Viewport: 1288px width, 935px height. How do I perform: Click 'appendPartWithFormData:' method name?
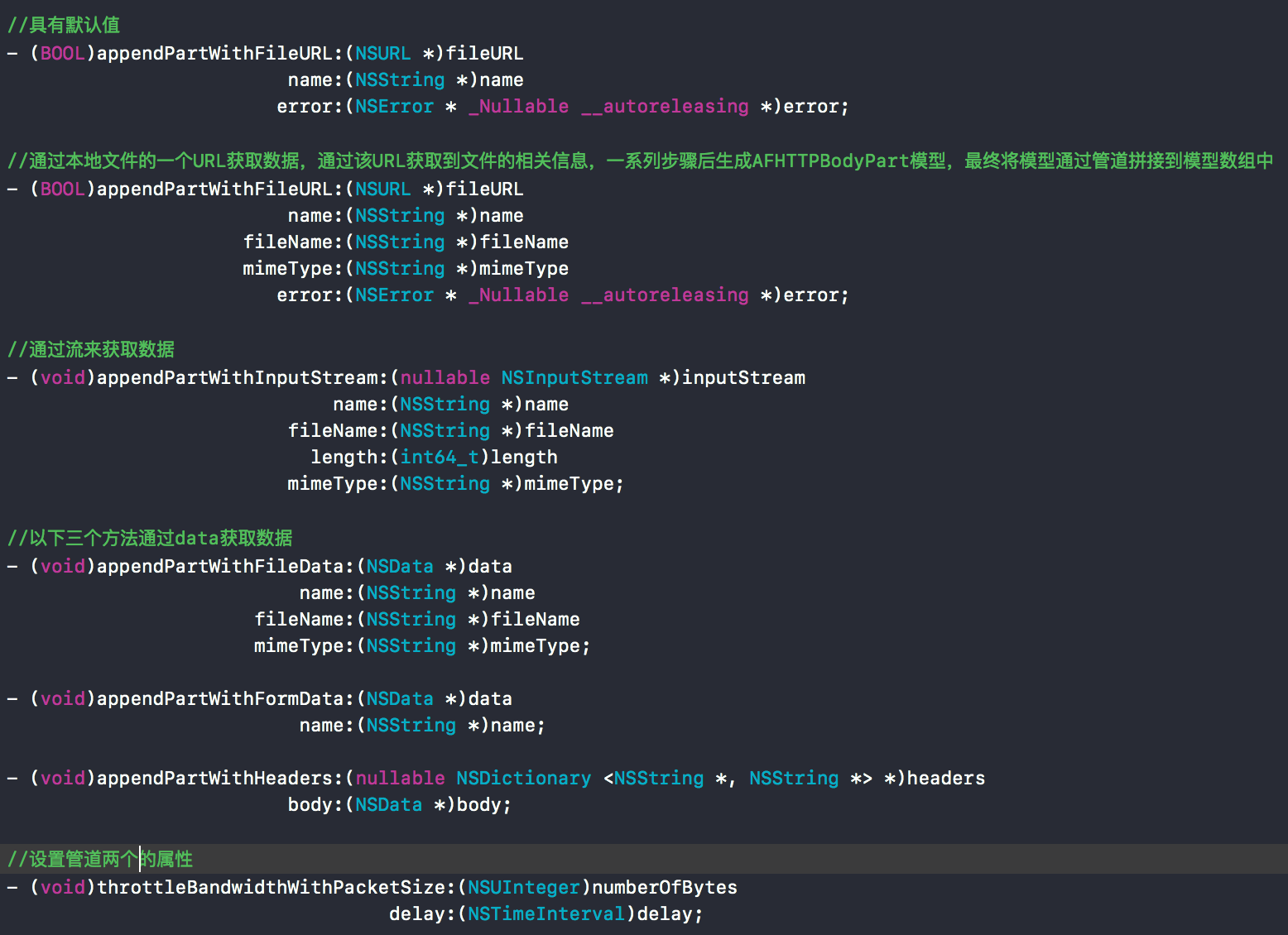tap(226, 698)
